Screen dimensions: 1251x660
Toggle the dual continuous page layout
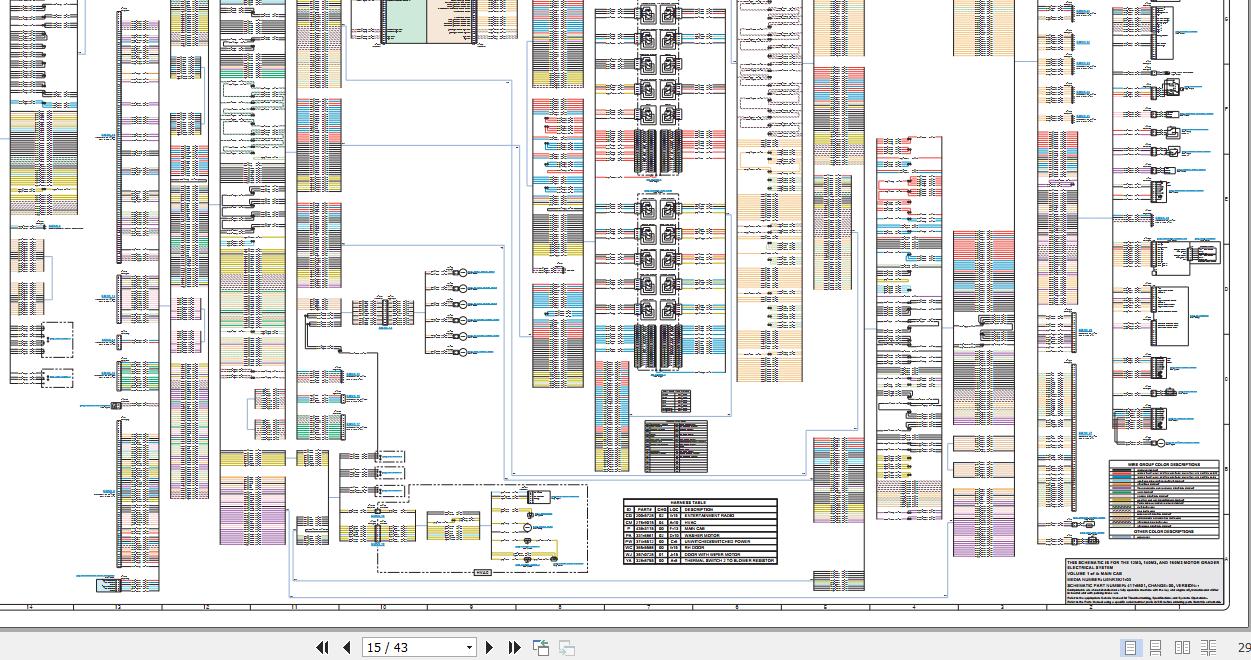1206,648
